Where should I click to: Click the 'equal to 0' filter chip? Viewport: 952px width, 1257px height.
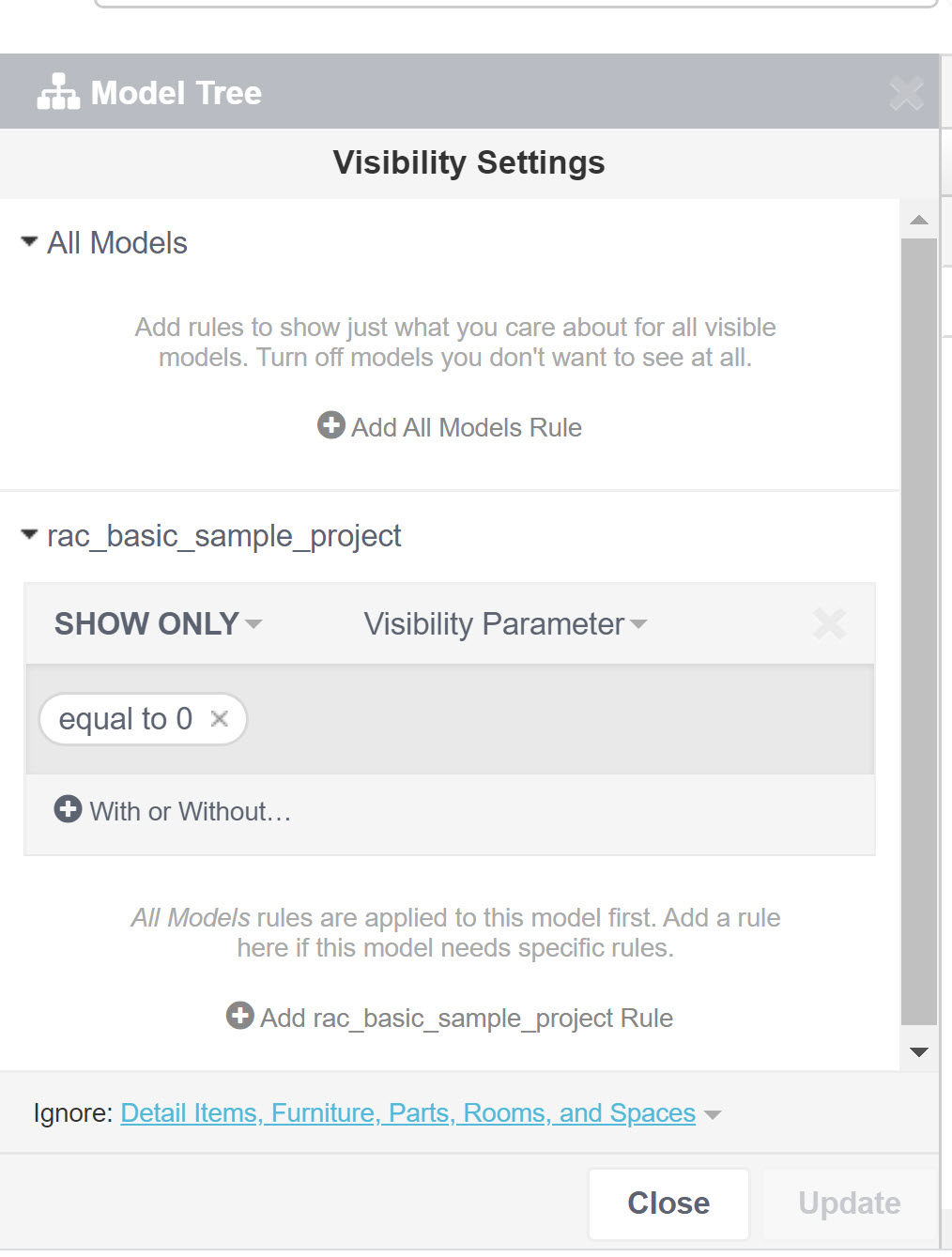(125, 719)
